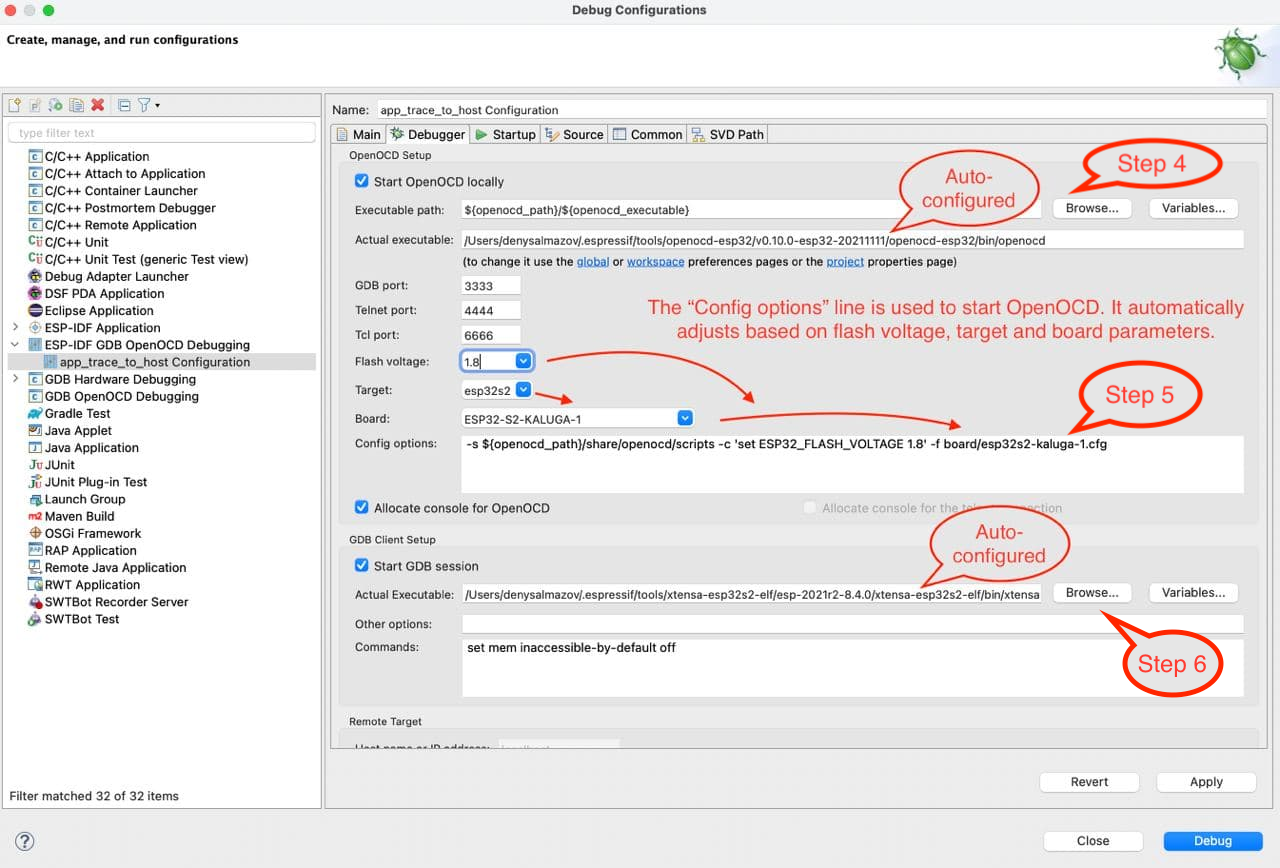
Task: Click the GDB port input field
Action: coord(491,286)
